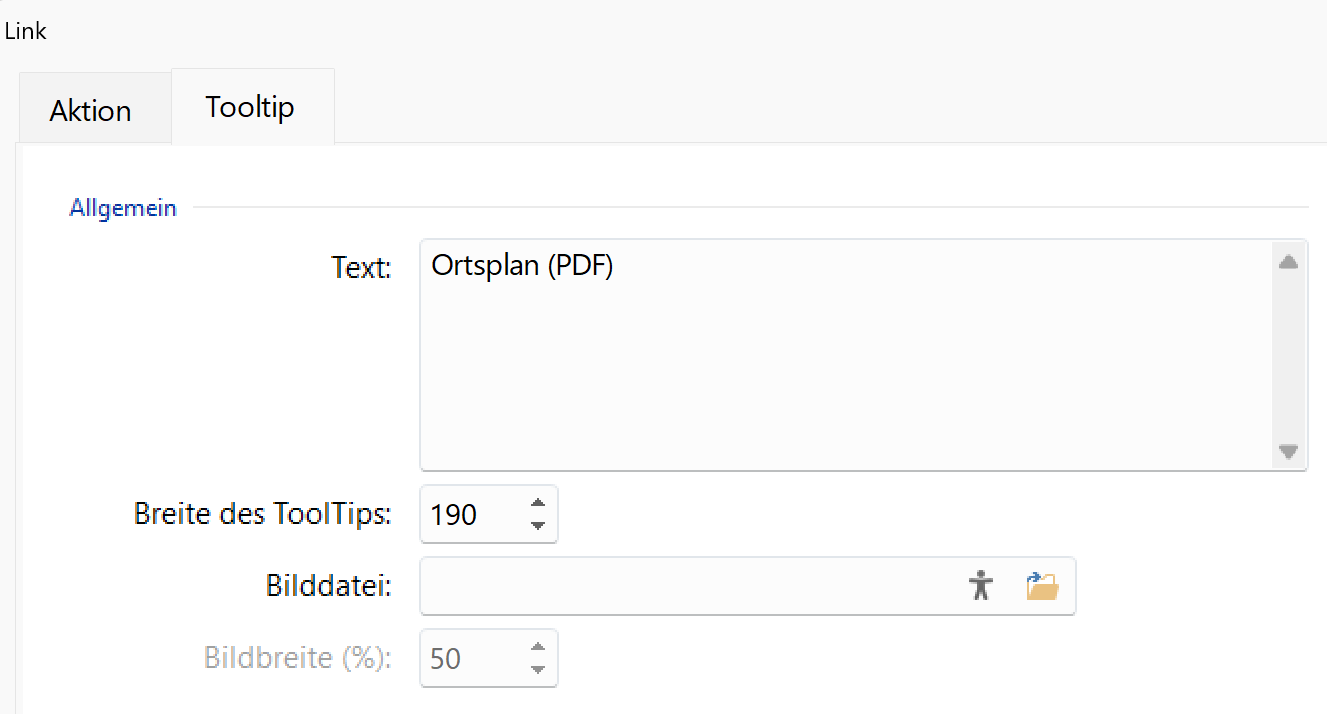The image size is (1327, 714).
Task: Open the Aktion tab
Action: [x=90, y=110]
